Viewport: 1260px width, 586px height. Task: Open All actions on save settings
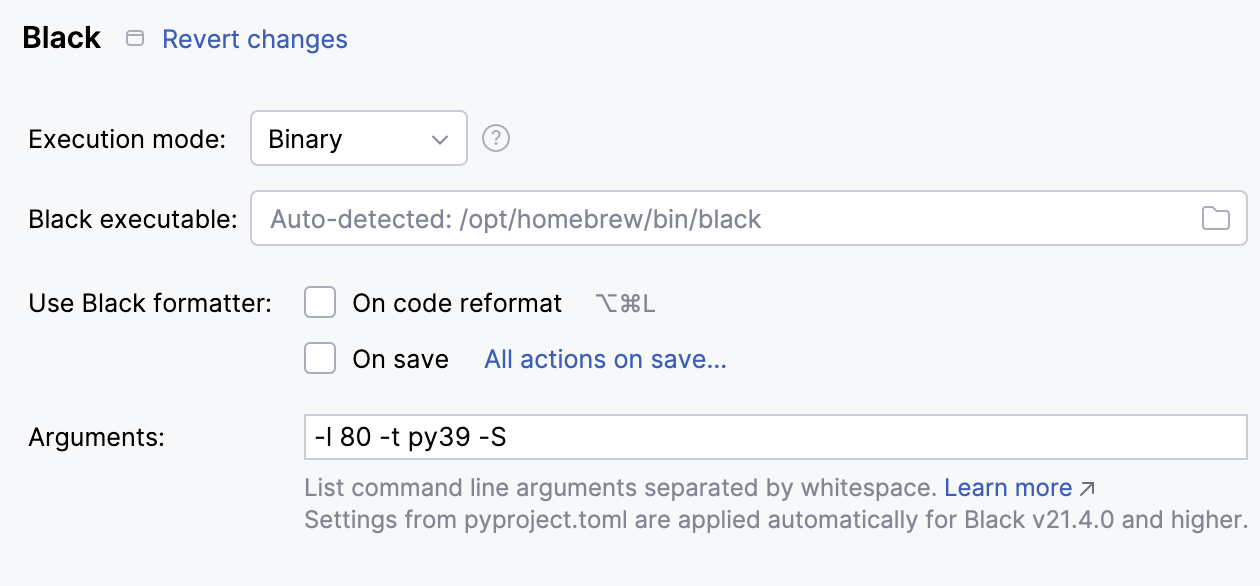click(x=604, y=358)
